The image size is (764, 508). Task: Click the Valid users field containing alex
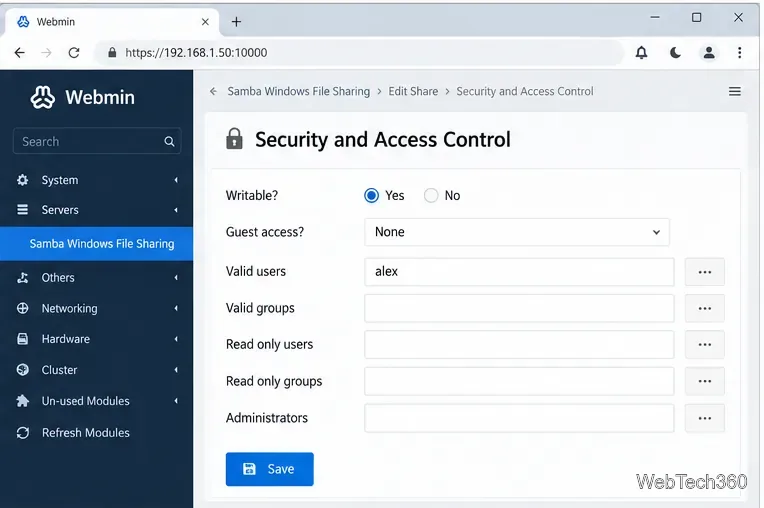point(519,272)
